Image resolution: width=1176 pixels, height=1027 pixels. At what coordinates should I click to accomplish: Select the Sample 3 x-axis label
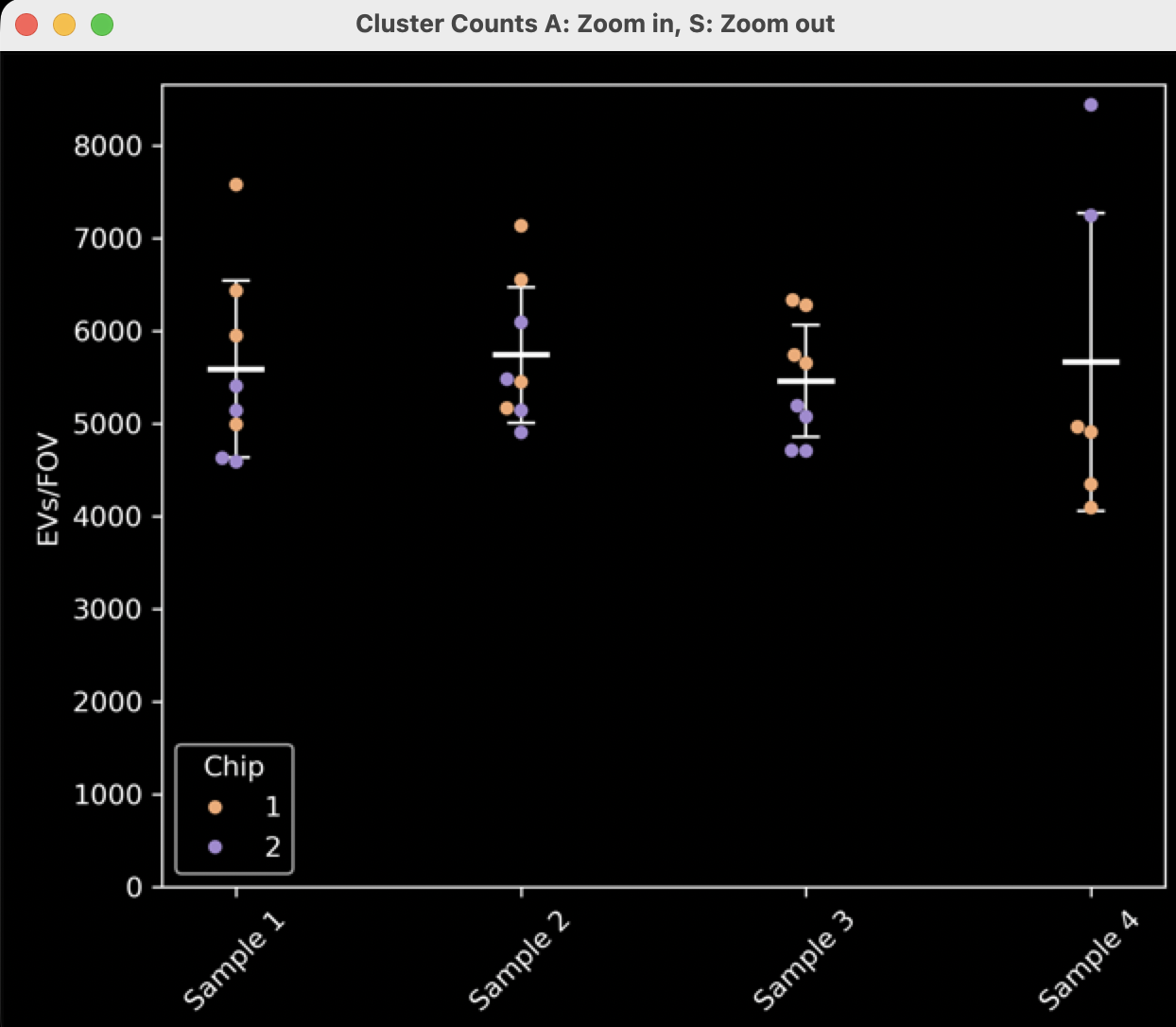(804, 960)
